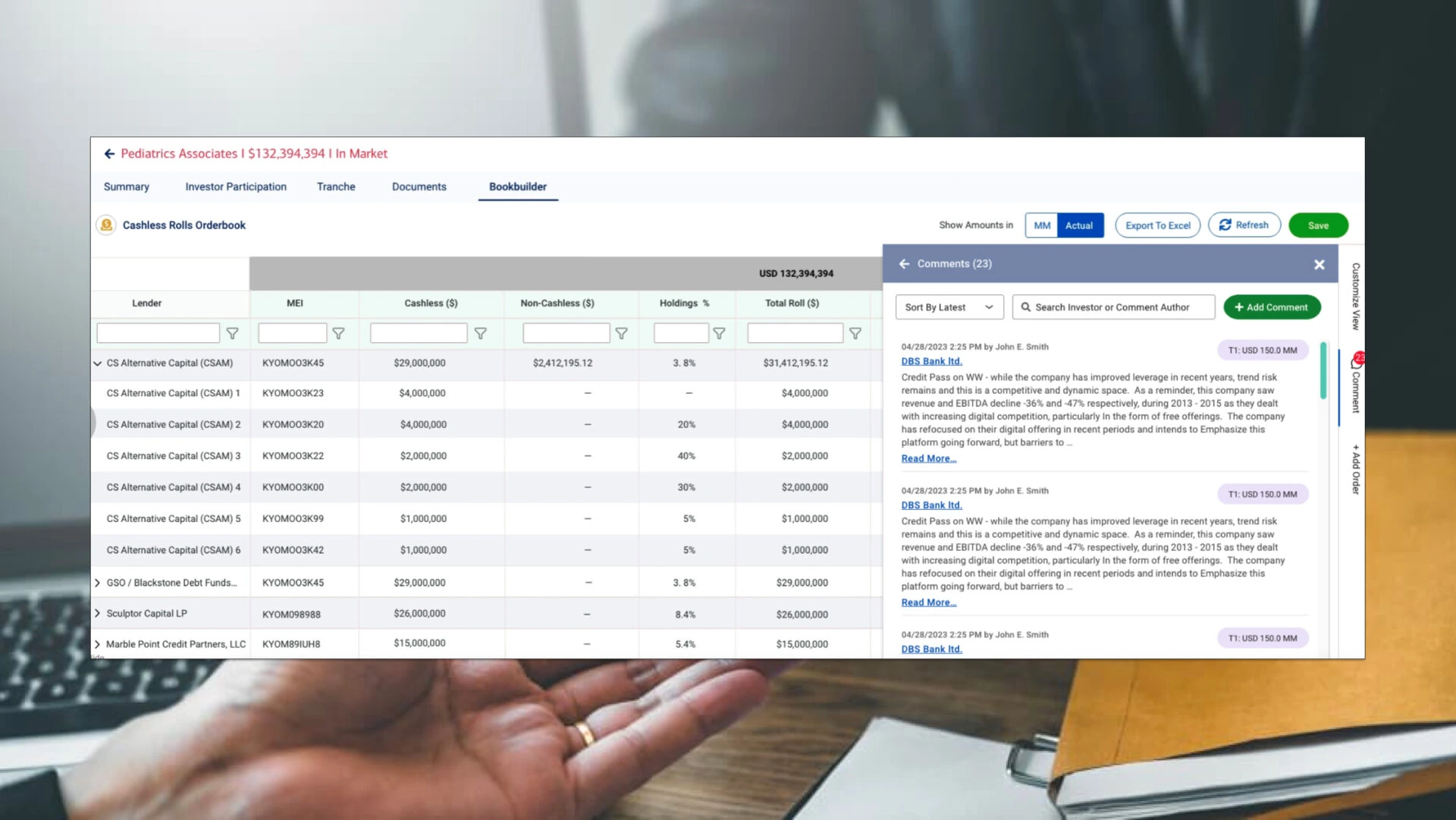Expand the GSO / Blackstone Debt Funds row

point(97,583)
